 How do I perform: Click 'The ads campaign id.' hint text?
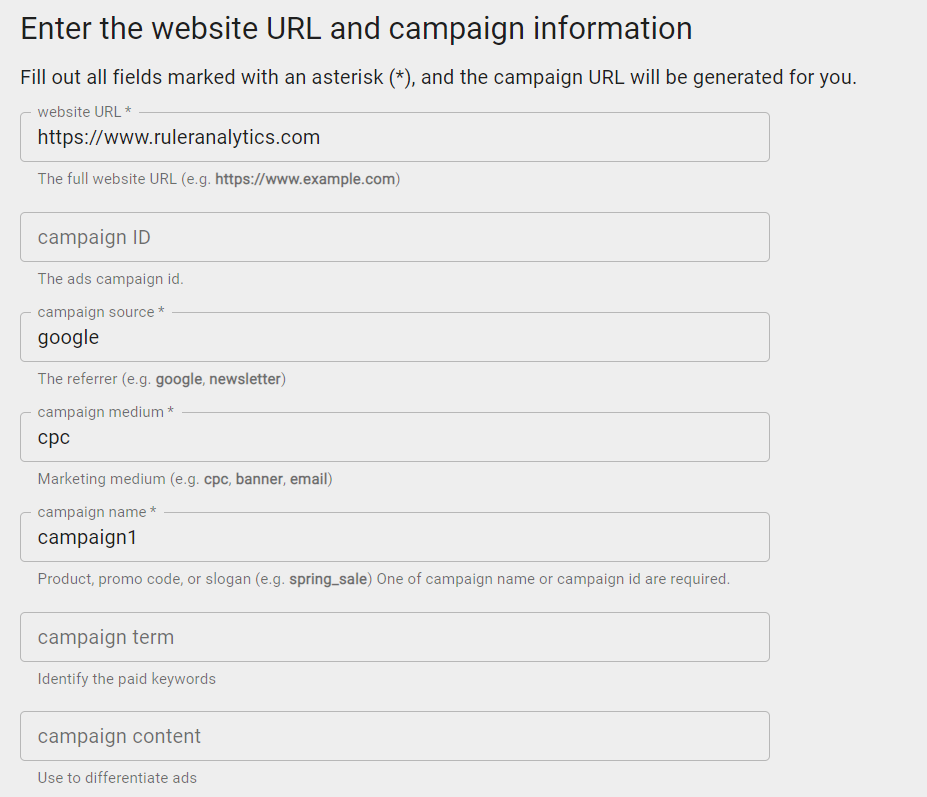click(110, 279)
